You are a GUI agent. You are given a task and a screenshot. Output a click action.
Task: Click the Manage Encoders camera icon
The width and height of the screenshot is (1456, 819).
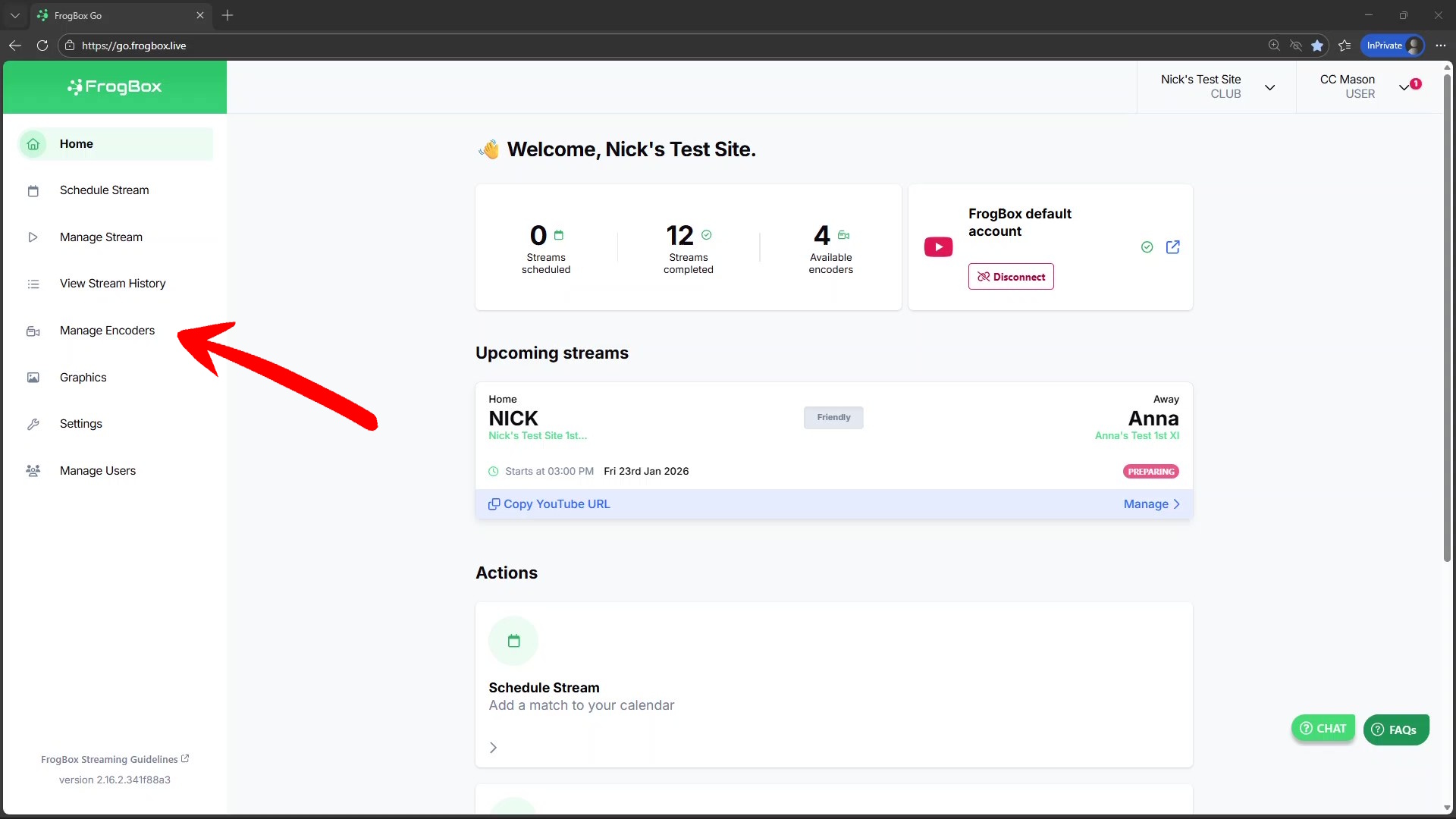point(33,331)
